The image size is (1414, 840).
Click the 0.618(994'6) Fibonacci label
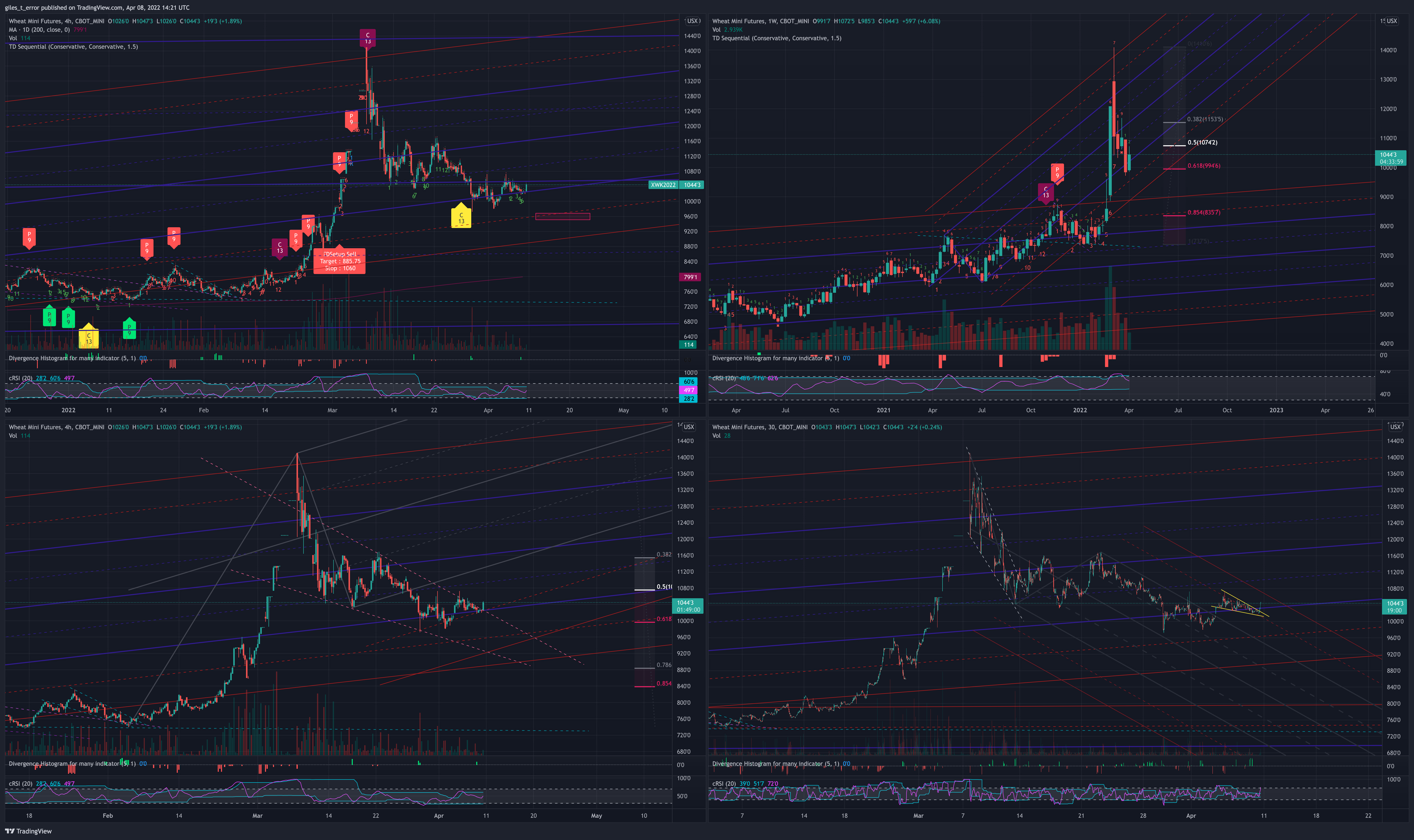[x=1203, y=166]
